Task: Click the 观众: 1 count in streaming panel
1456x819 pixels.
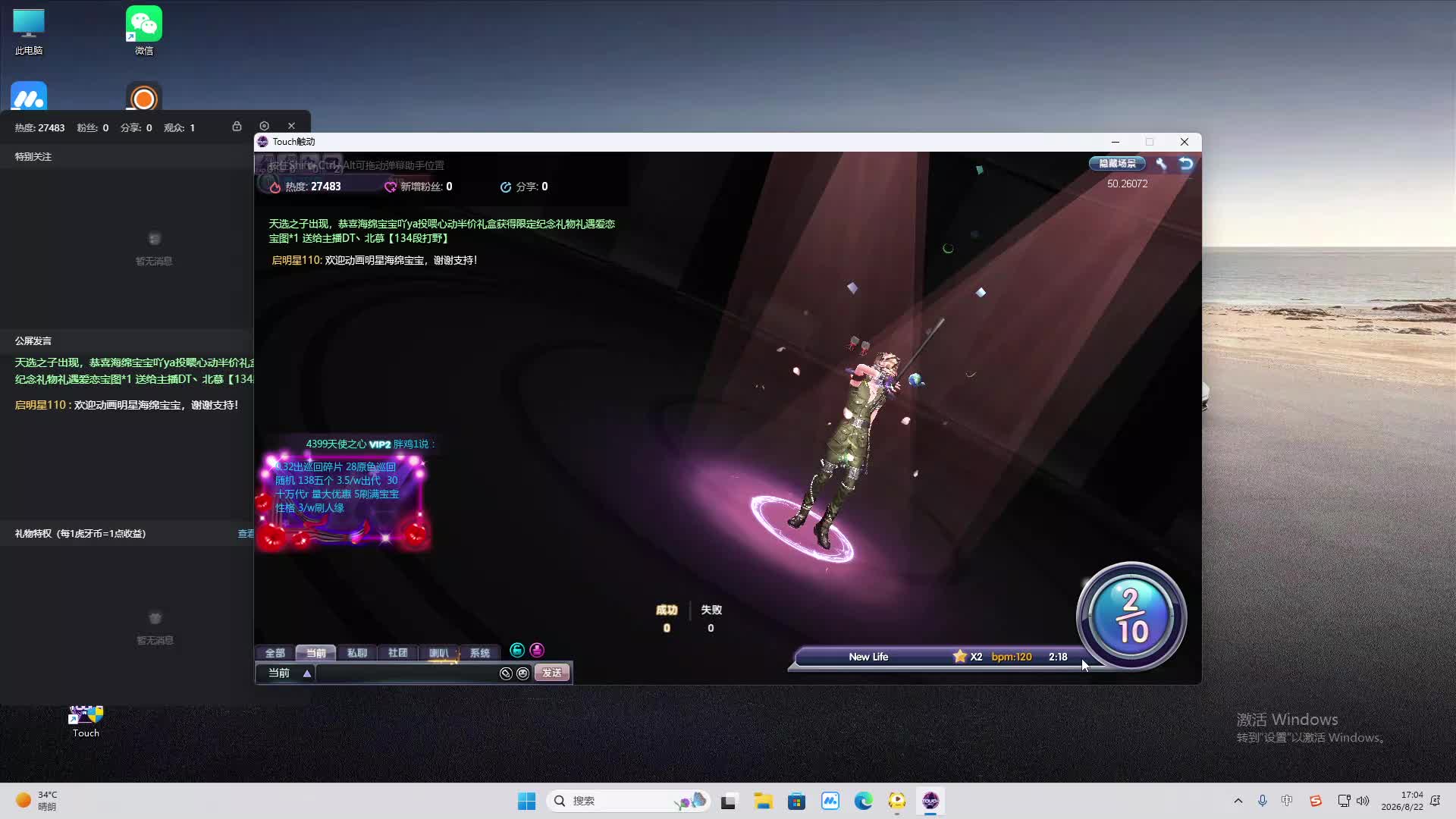Action: click(x=179, y=128)
